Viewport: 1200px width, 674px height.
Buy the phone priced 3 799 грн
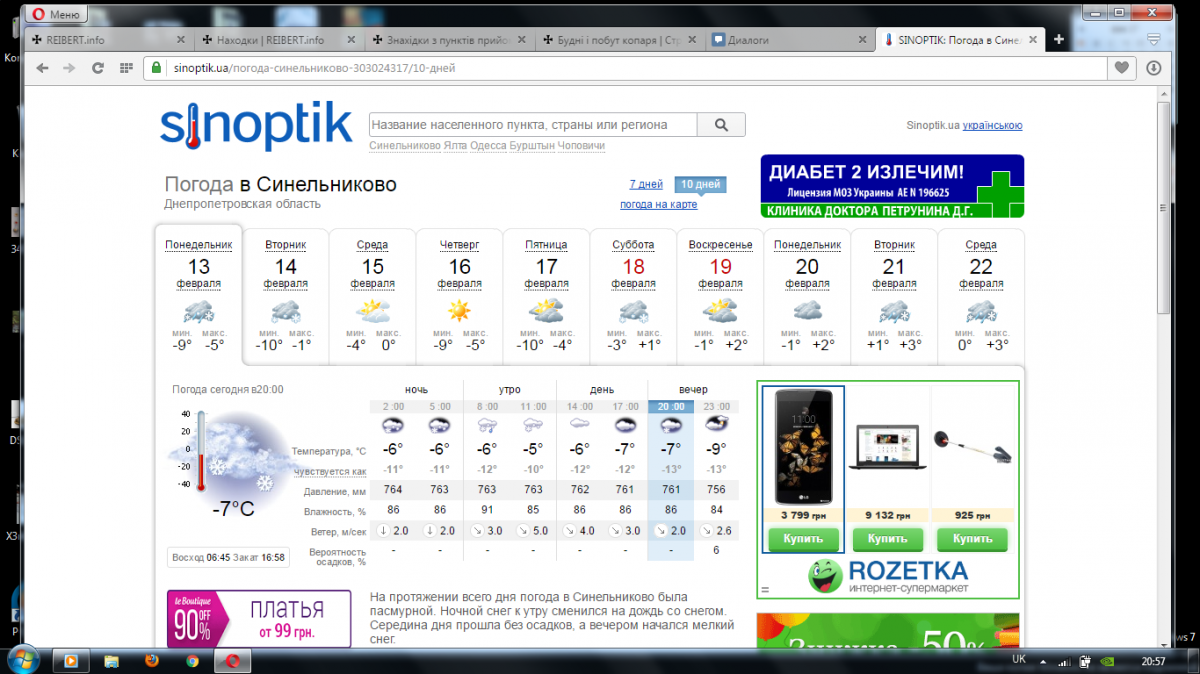[803, 538]
